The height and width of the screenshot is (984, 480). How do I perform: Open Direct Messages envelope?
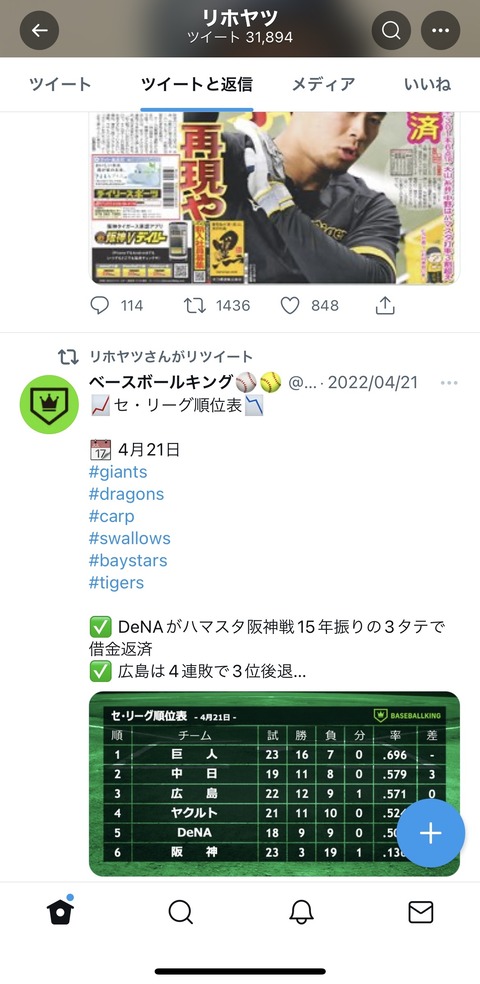(420, 912)
